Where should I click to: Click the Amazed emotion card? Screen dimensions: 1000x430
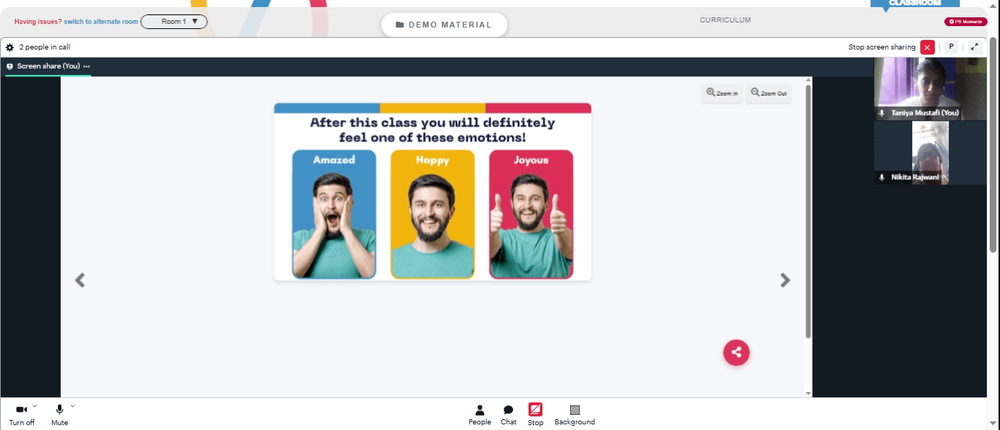click(334, 214)
